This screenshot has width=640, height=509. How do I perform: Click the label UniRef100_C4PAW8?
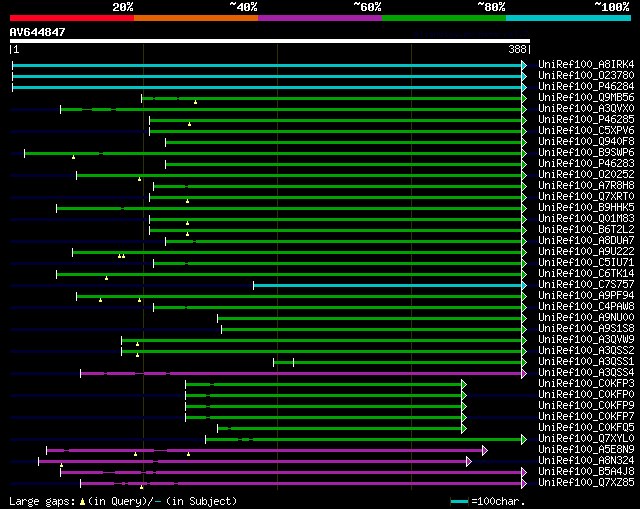pos(586,307)
